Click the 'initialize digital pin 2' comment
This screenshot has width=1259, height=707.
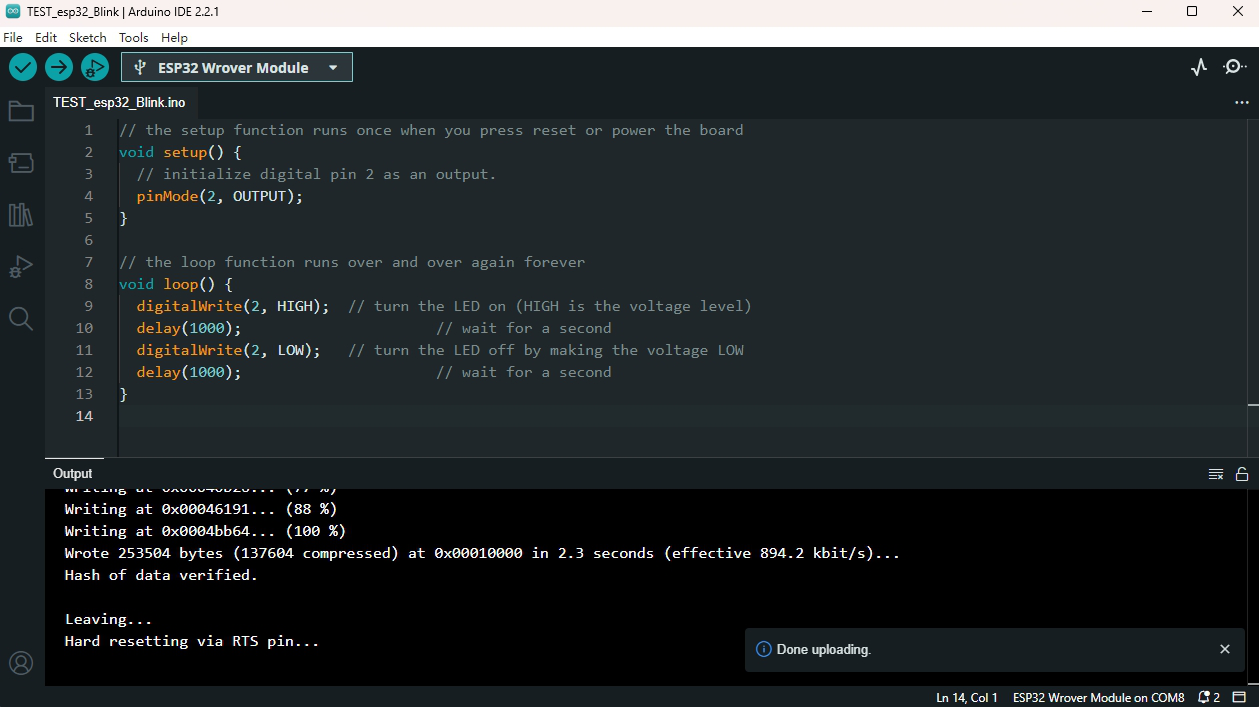pos(316,174)
